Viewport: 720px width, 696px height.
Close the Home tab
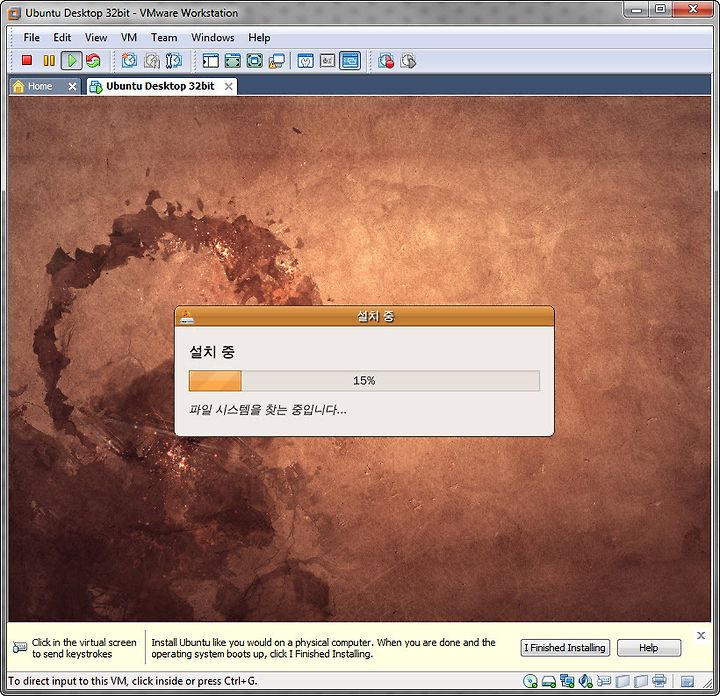(x=72, y=86)
